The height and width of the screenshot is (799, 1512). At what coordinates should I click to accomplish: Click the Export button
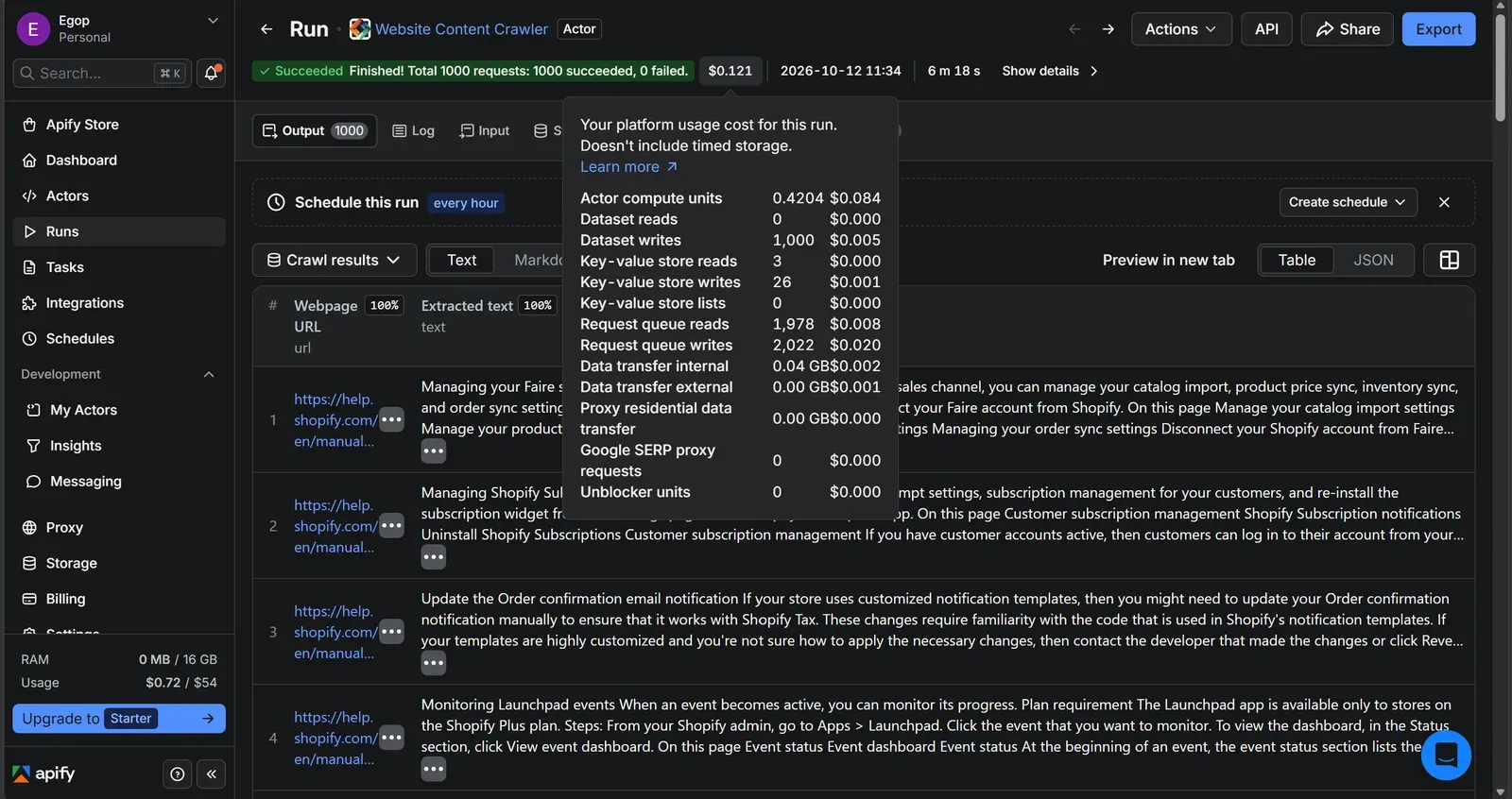(x=1438, y=29)
